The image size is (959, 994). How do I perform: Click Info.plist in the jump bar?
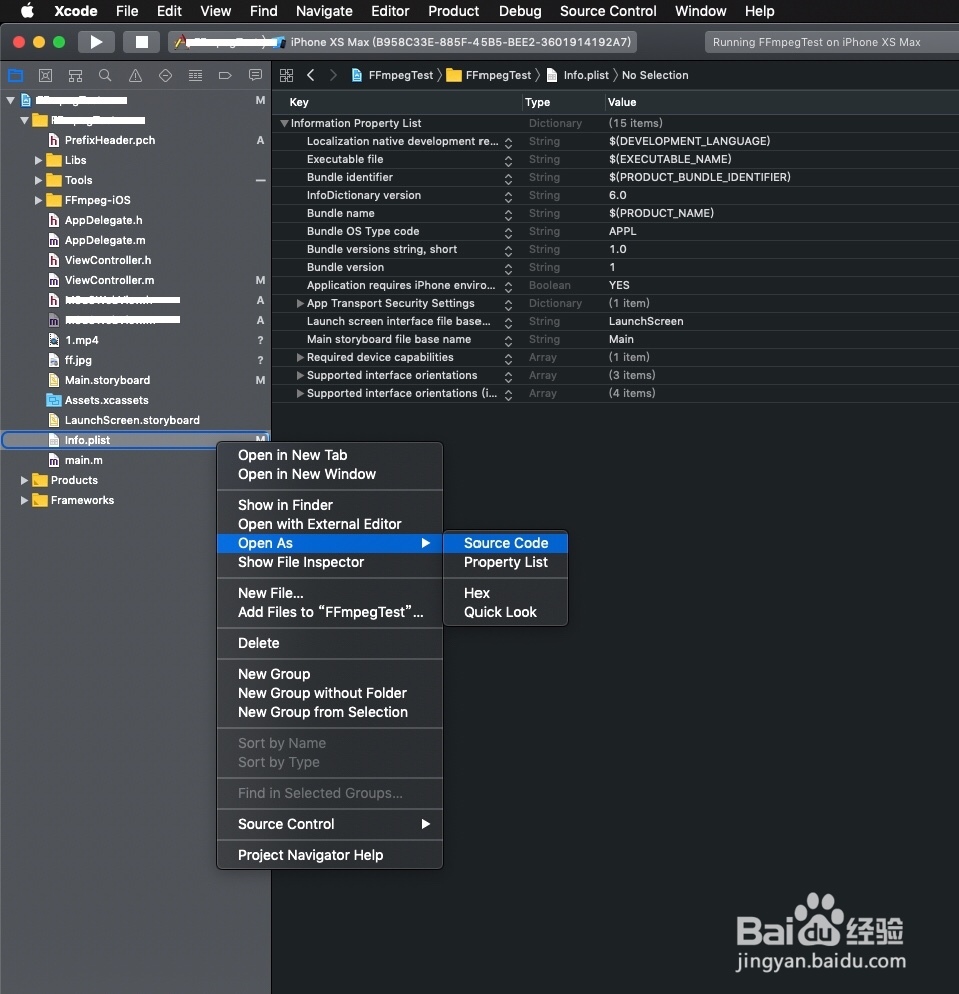pyautogui.click(x=577, y=75)
